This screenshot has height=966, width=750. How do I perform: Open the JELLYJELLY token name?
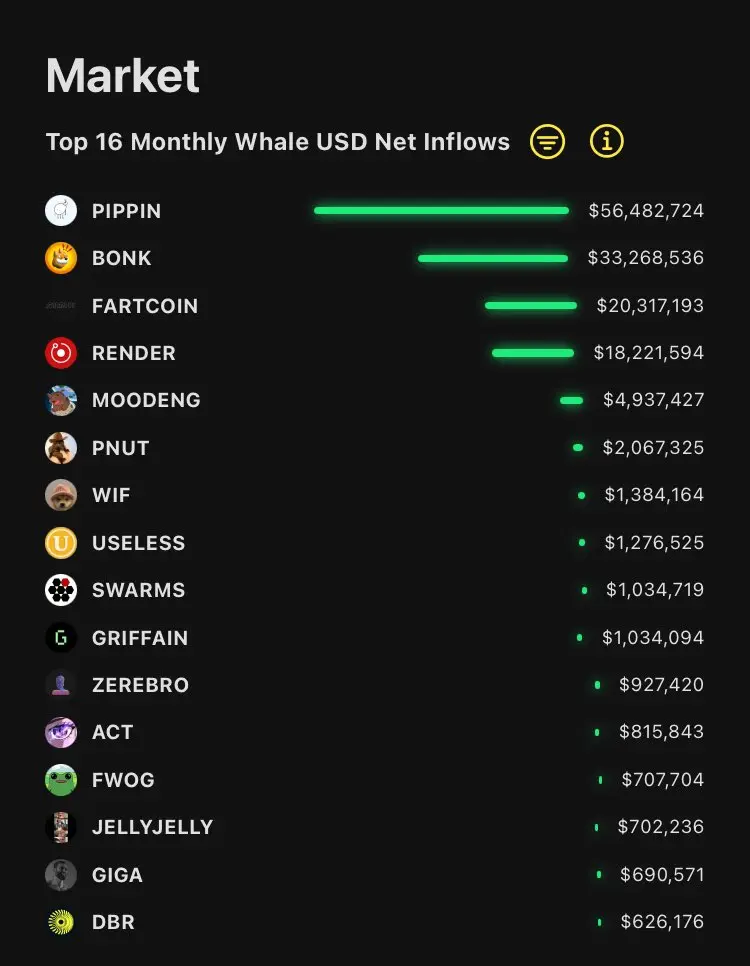click(x=152, y=827)
